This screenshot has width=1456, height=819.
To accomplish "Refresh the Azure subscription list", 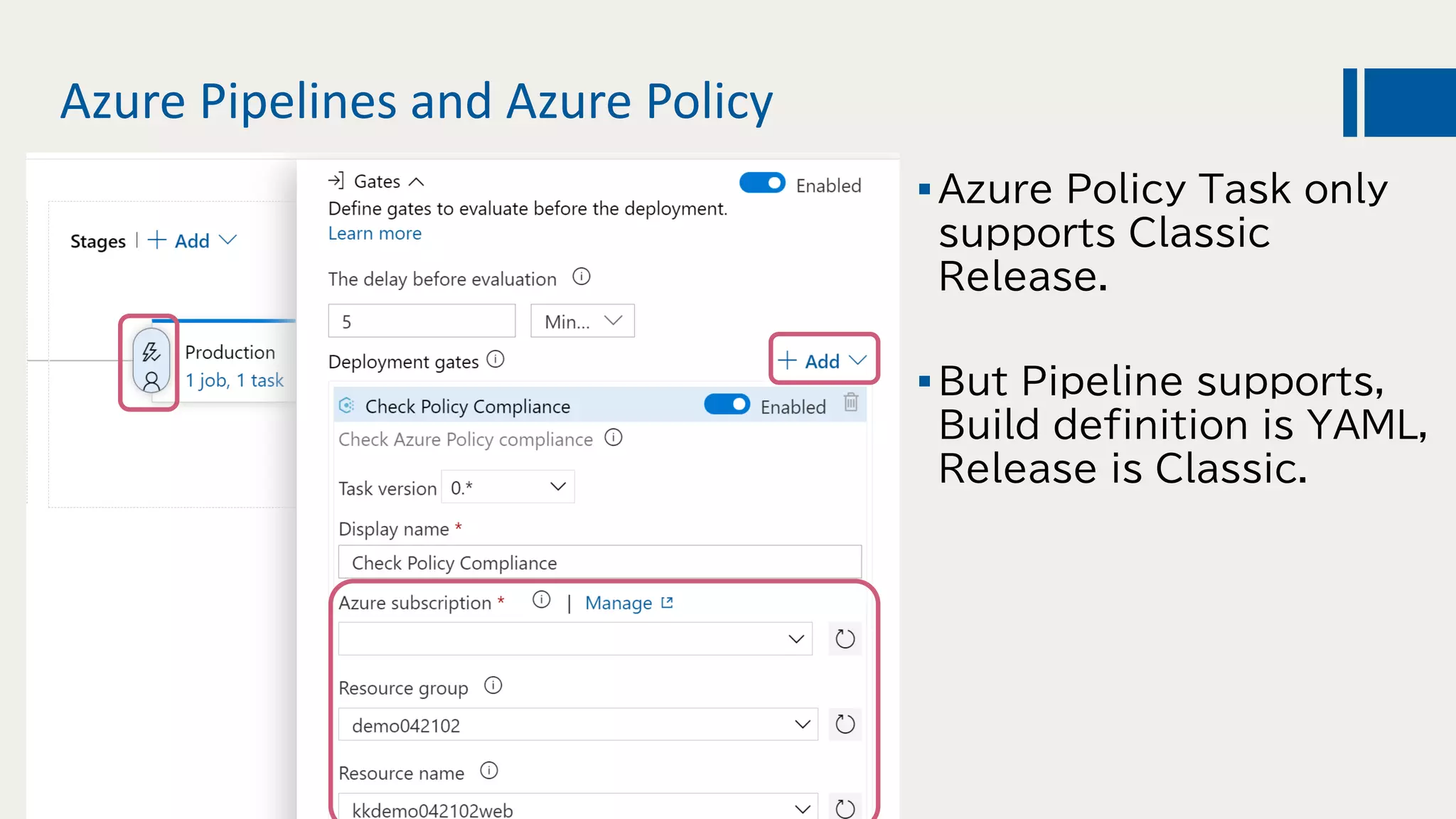I will [x=845, y=638].
